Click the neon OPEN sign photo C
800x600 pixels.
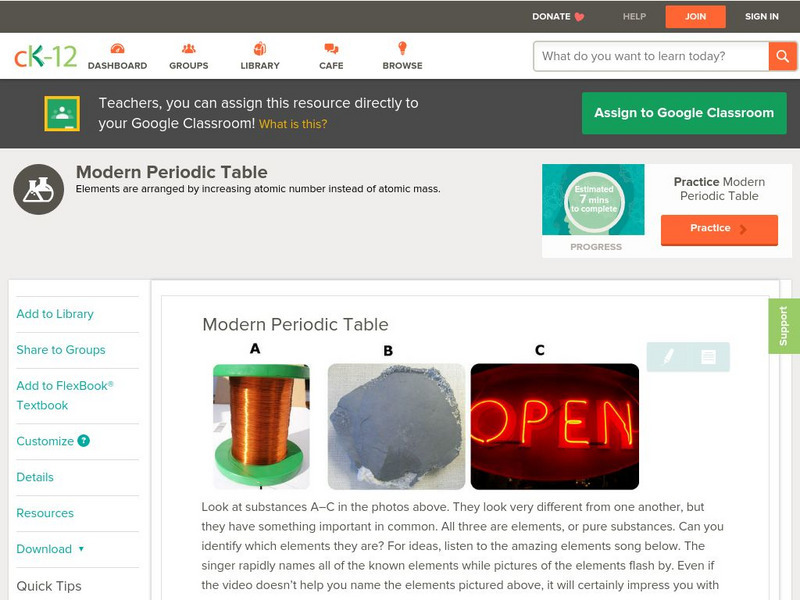click(555, 426)
